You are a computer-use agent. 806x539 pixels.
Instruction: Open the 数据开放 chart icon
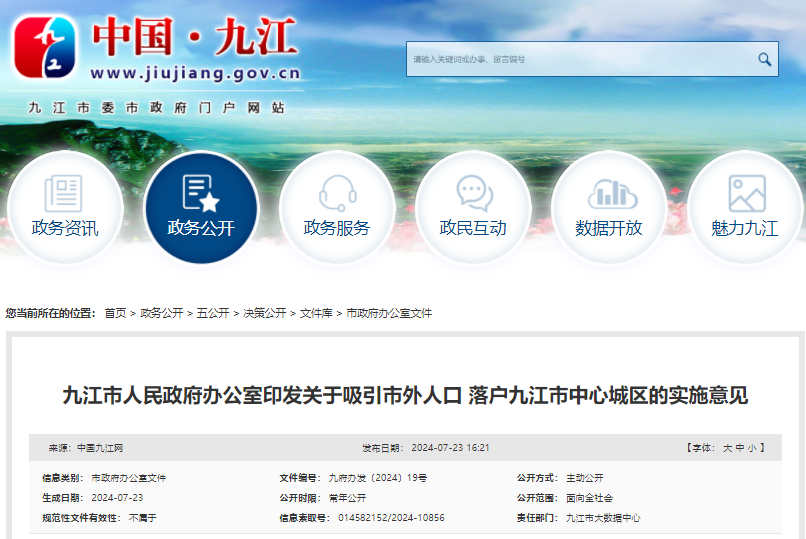click(609, 194)
